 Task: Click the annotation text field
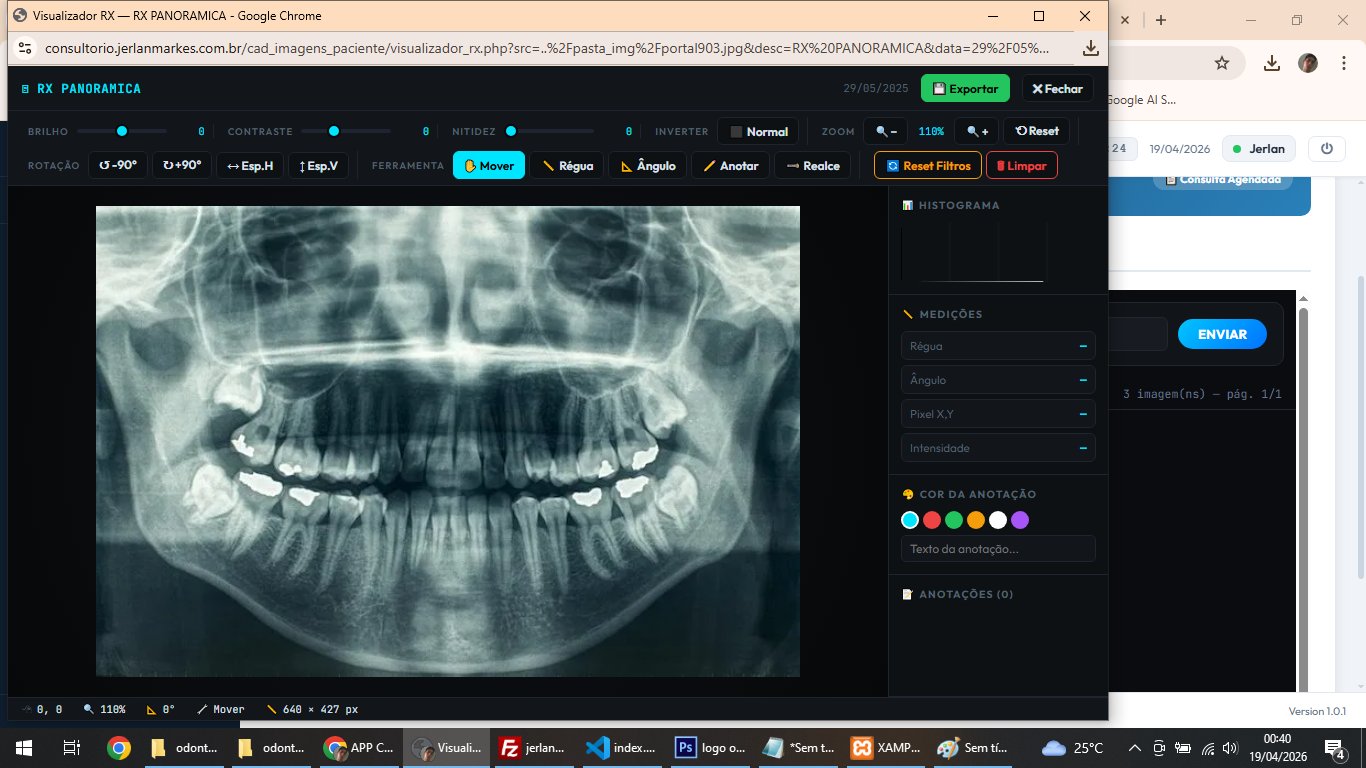[x=997, y=548]
